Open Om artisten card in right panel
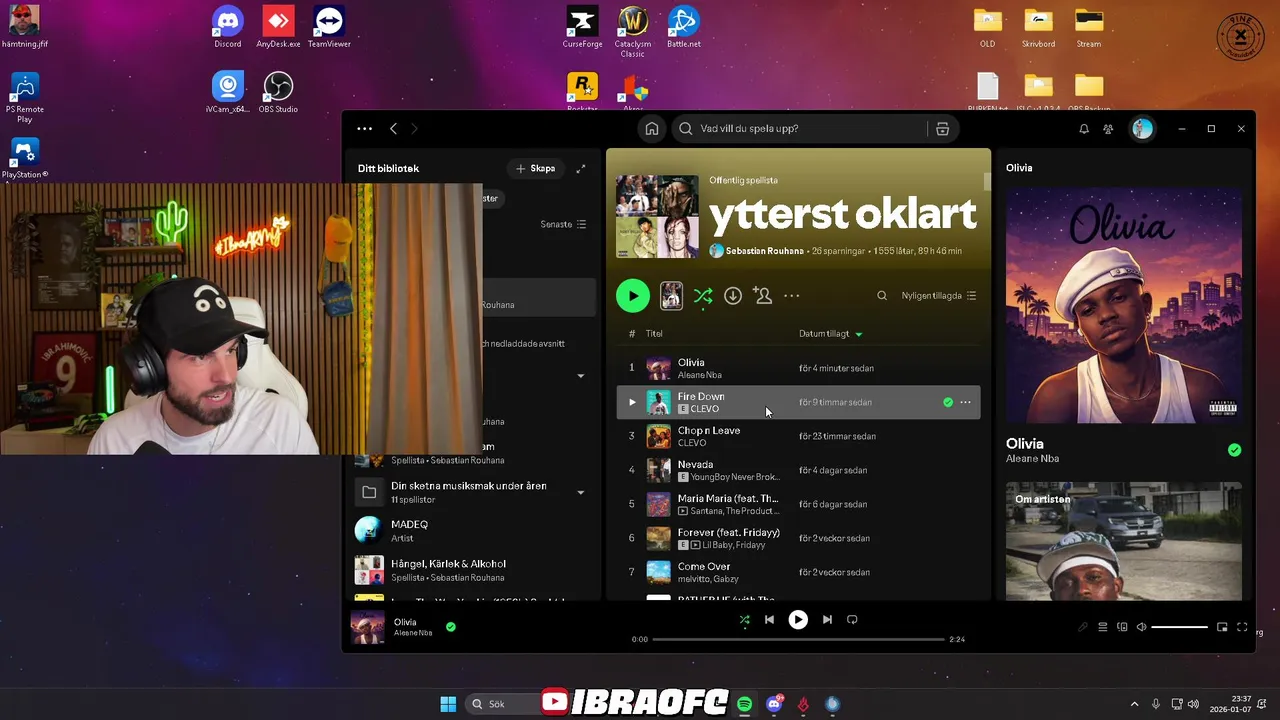Viewport: 1280px width, 720px height. pos(1124,541)
